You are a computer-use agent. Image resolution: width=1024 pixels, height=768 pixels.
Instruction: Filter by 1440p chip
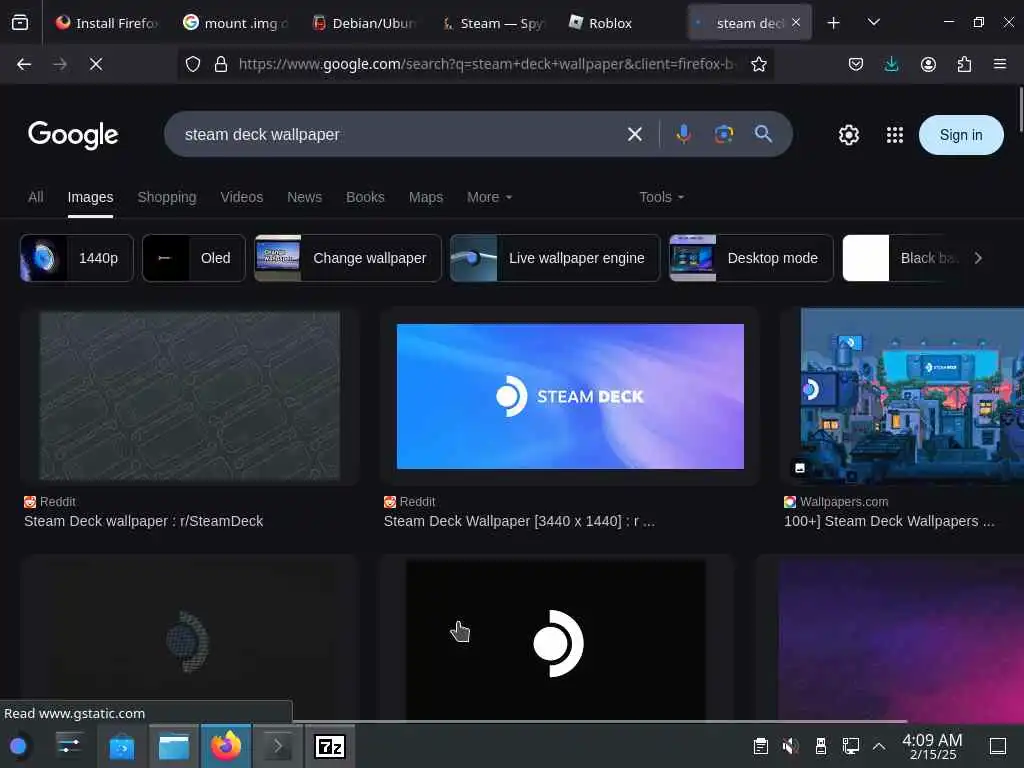click(76, 258)
